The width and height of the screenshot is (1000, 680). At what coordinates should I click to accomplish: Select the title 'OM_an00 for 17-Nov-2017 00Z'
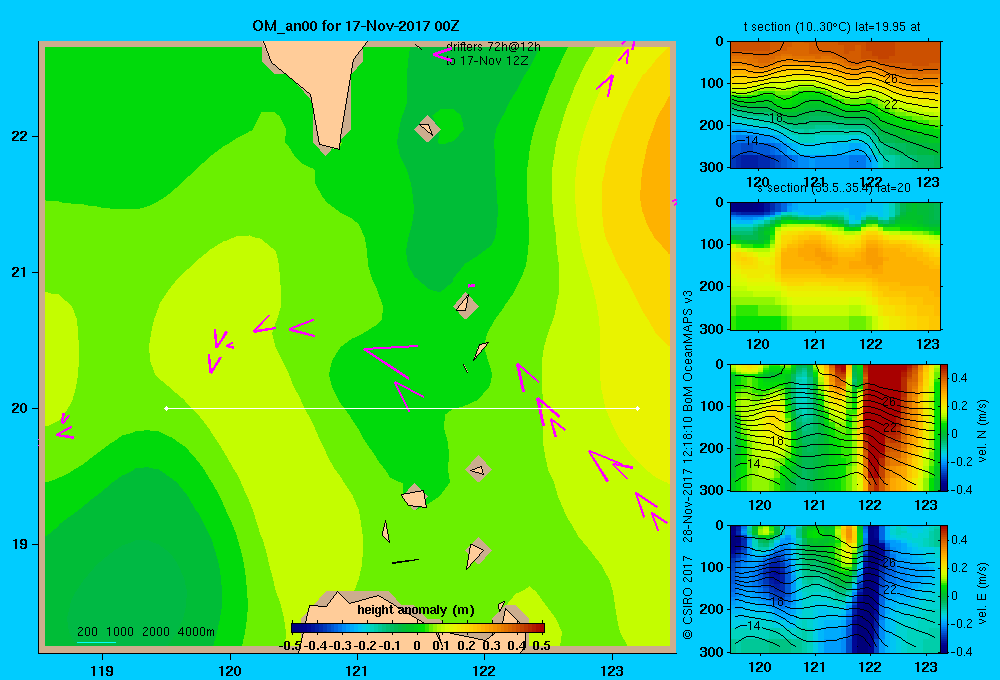pos(356,26)
